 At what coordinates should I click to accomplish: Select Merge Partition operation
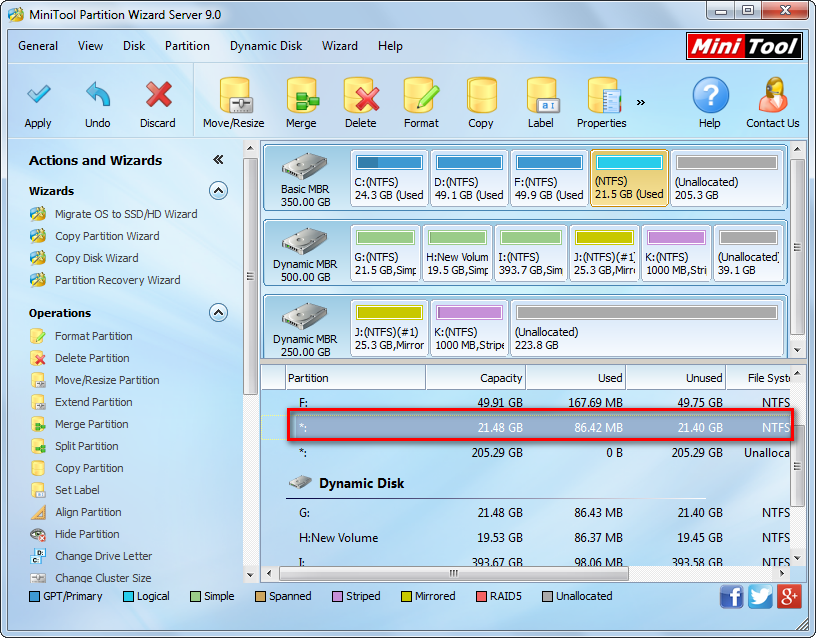coord(91,424)
